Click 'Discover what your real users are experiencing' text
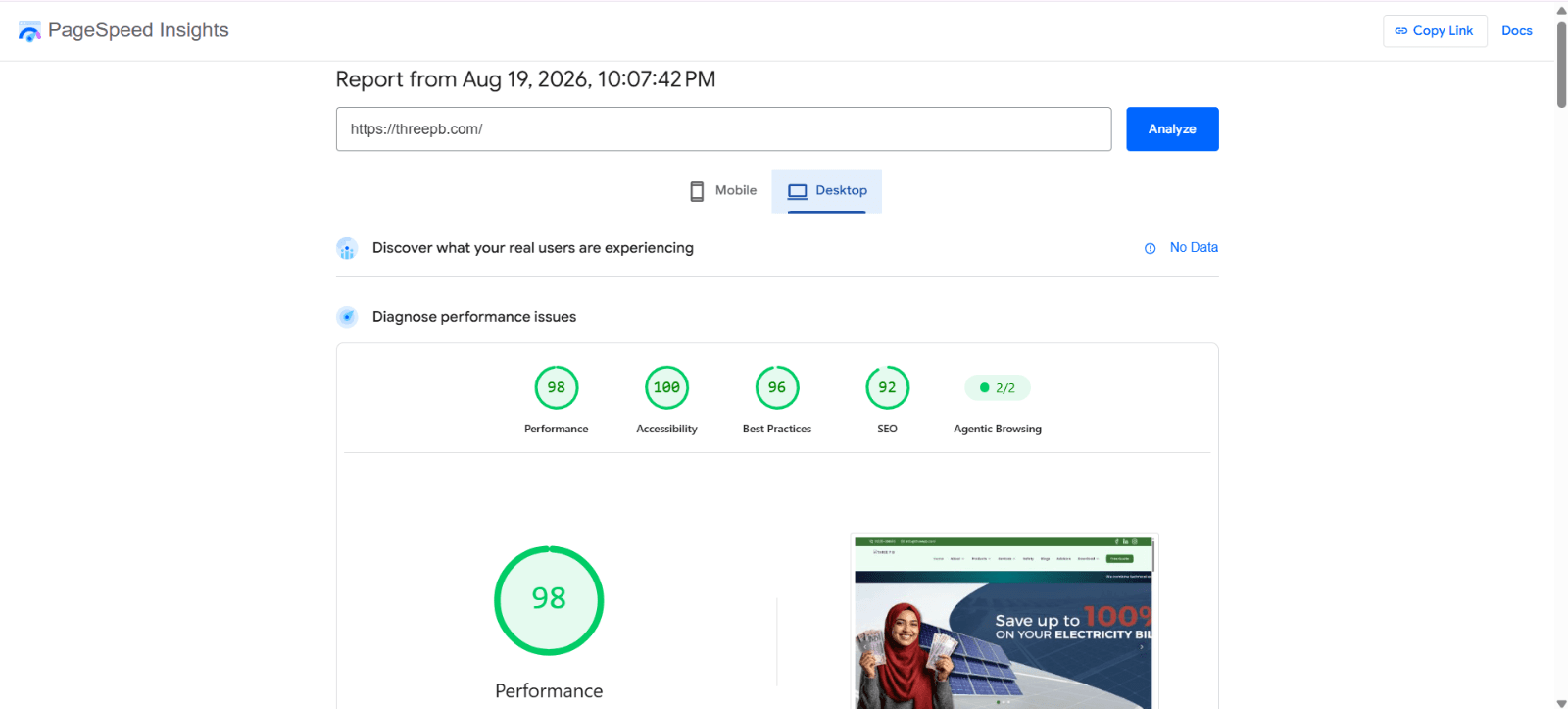Image resolution: width=1568 pixels, height=709 pixels. 533,248
